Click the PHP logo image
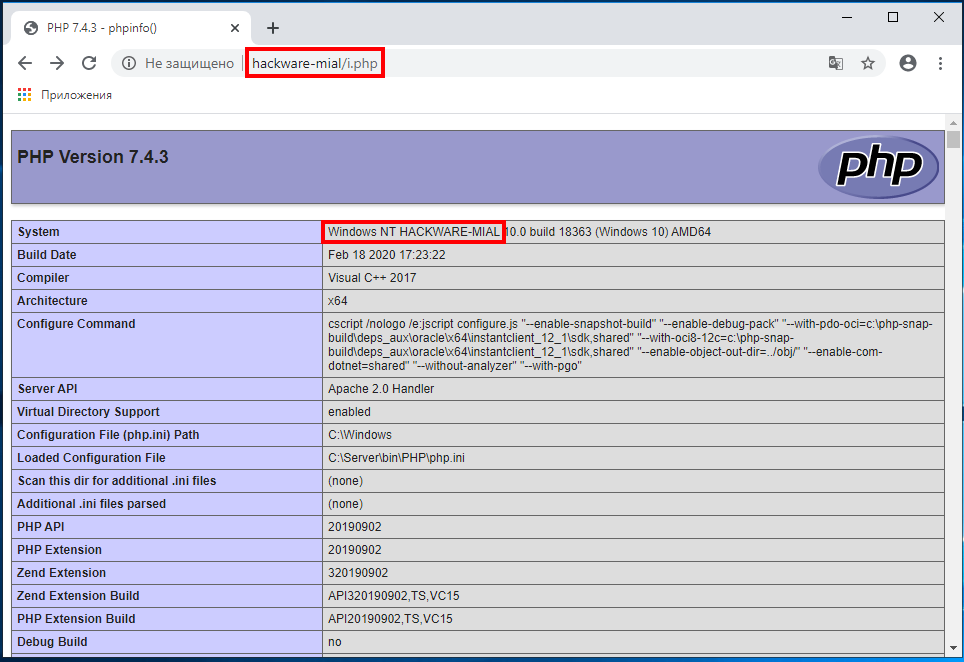Screen dimensions: 964x662 coord(878,167)
